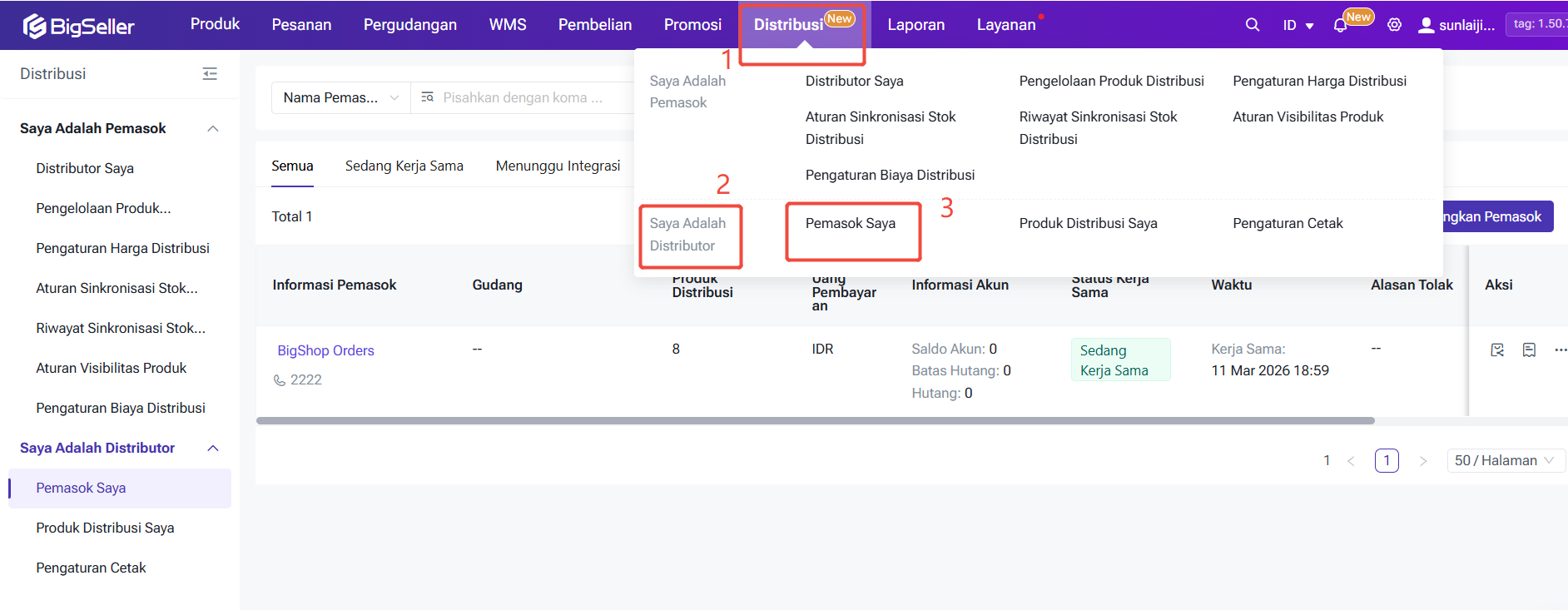The width and height of the screenshot is (1568, 610).
Task: Open the search magnifier in top bar
Action: tap(1252, 25)
